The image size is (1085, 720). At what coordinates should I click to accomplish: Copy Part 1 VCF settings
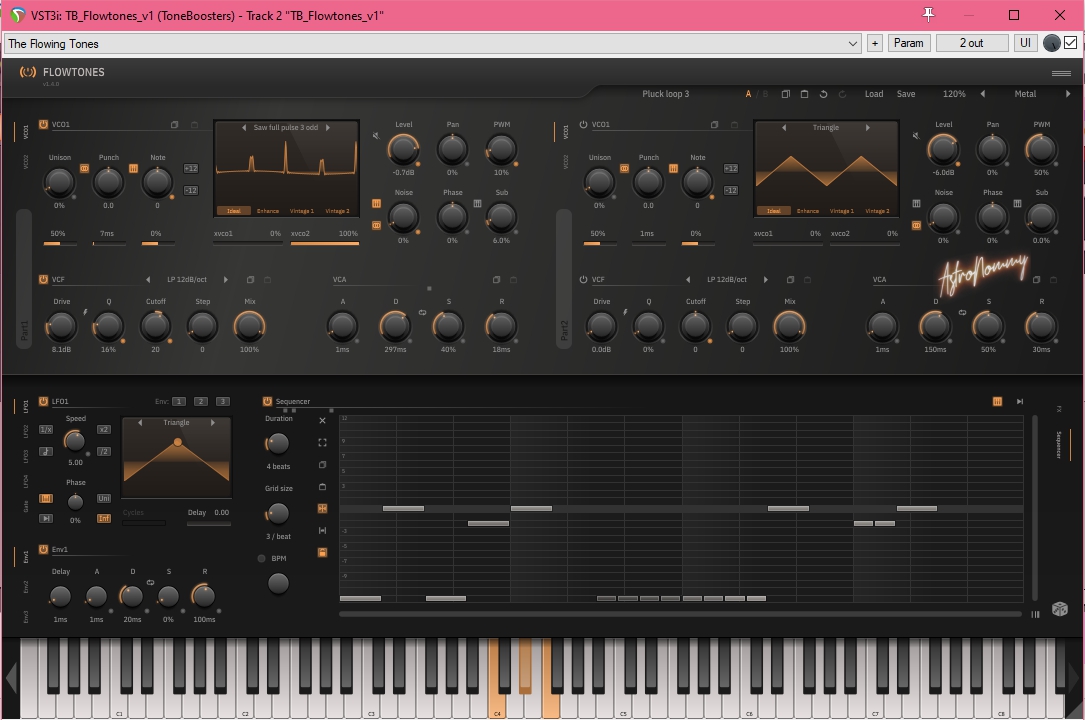click(250, 279)
